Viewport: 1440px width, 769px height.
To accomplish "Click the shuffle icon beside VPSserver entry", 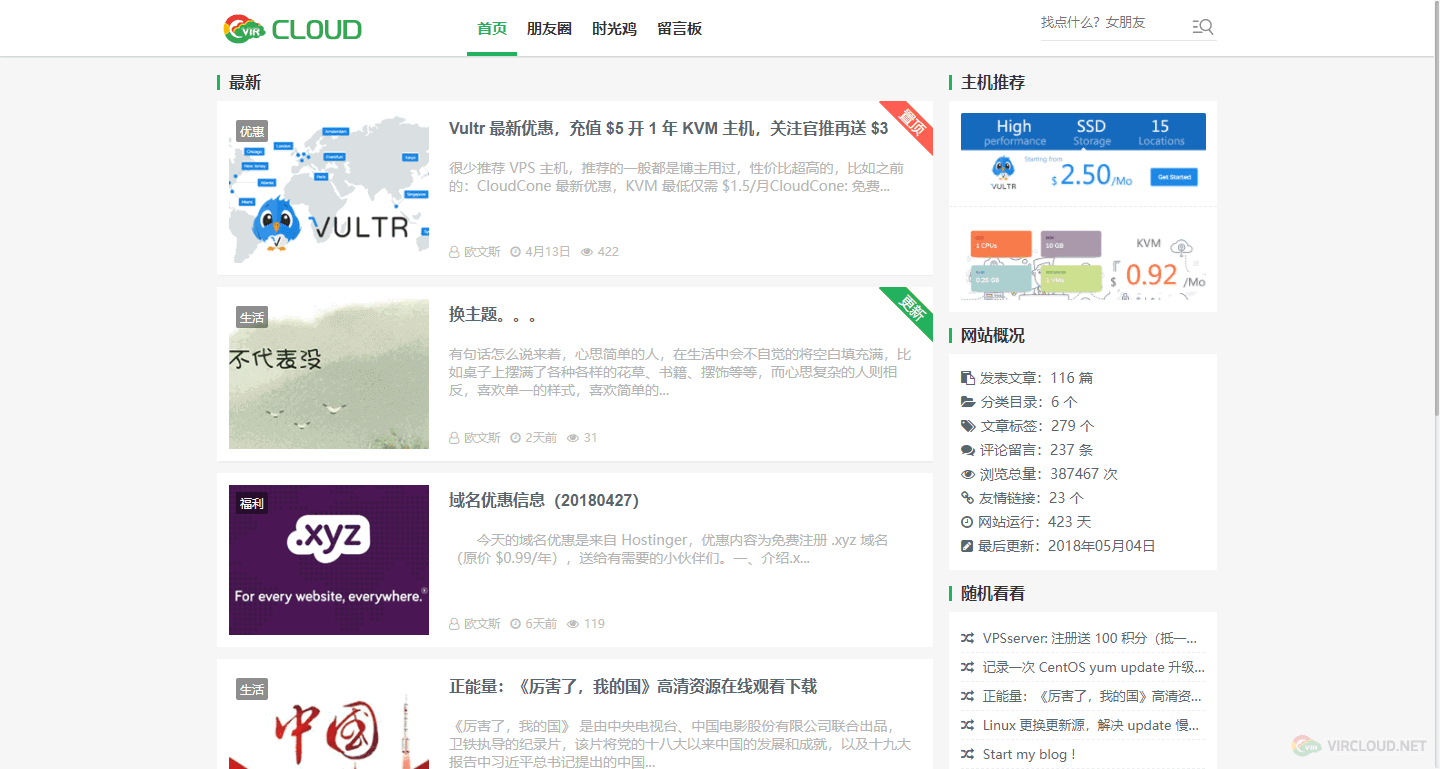I will (x=967, y=639).
